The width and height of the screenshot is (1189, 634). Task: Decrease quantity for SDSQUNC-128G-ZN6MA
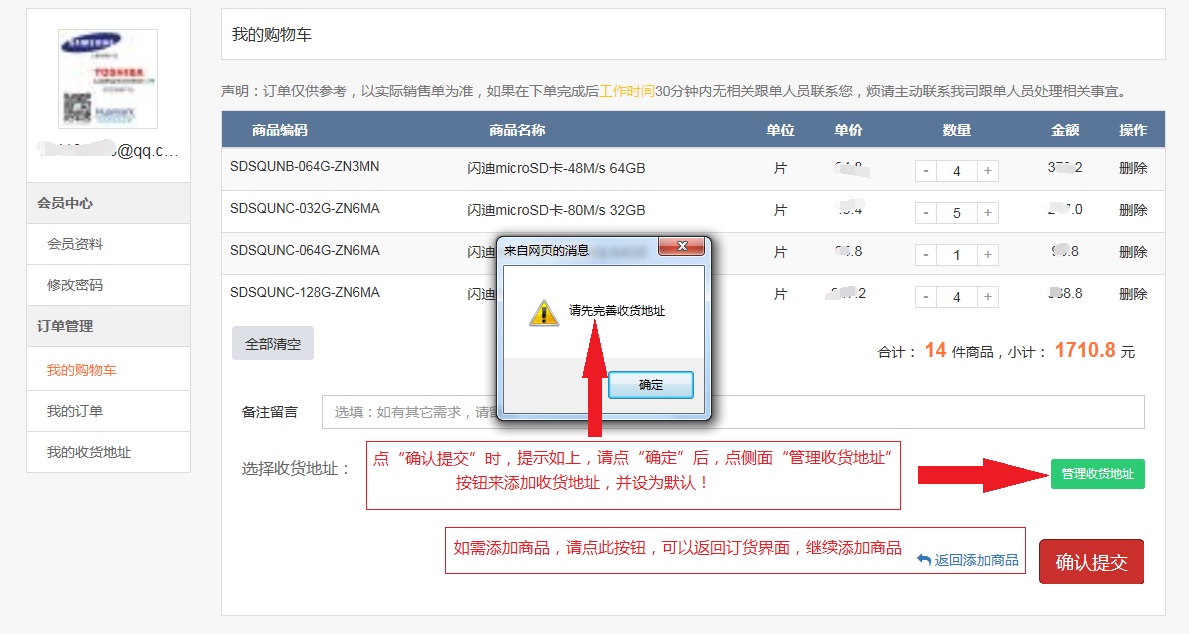pyautogui.click(x=926, y=297)
